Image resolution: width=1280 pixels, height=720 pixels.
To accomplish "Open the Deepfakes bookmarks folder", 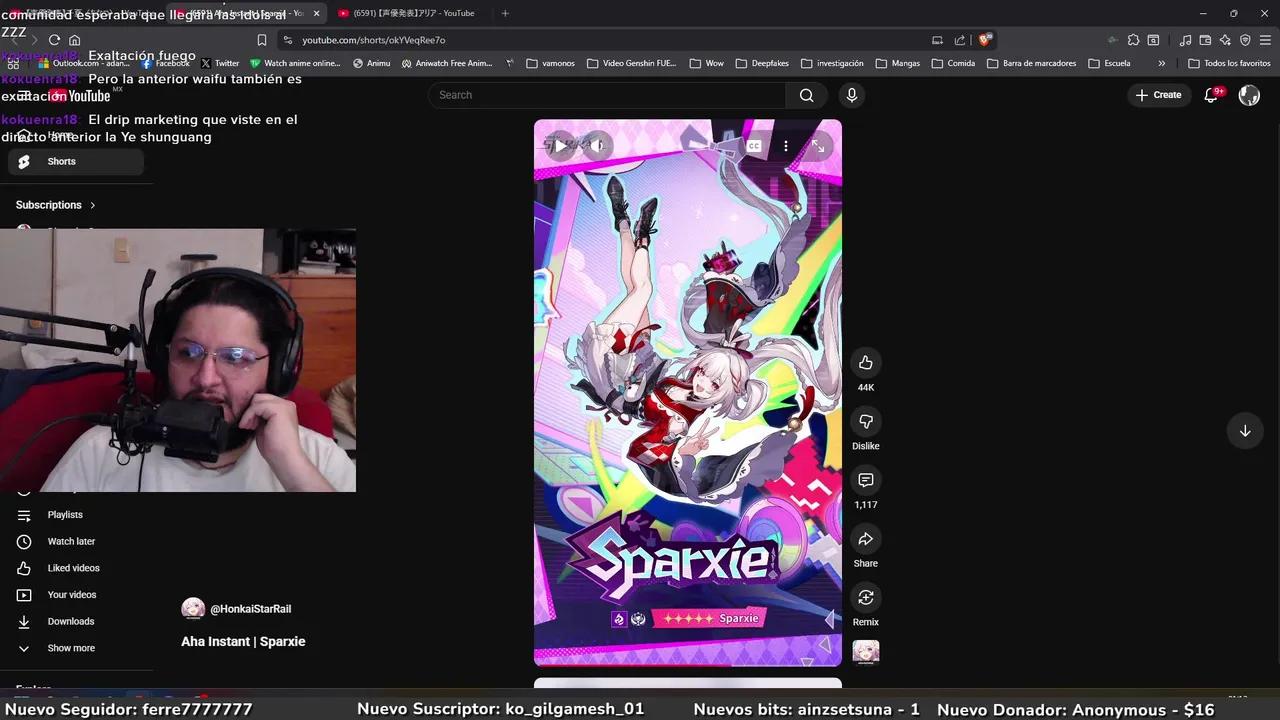I will click(x=762, y=63).
